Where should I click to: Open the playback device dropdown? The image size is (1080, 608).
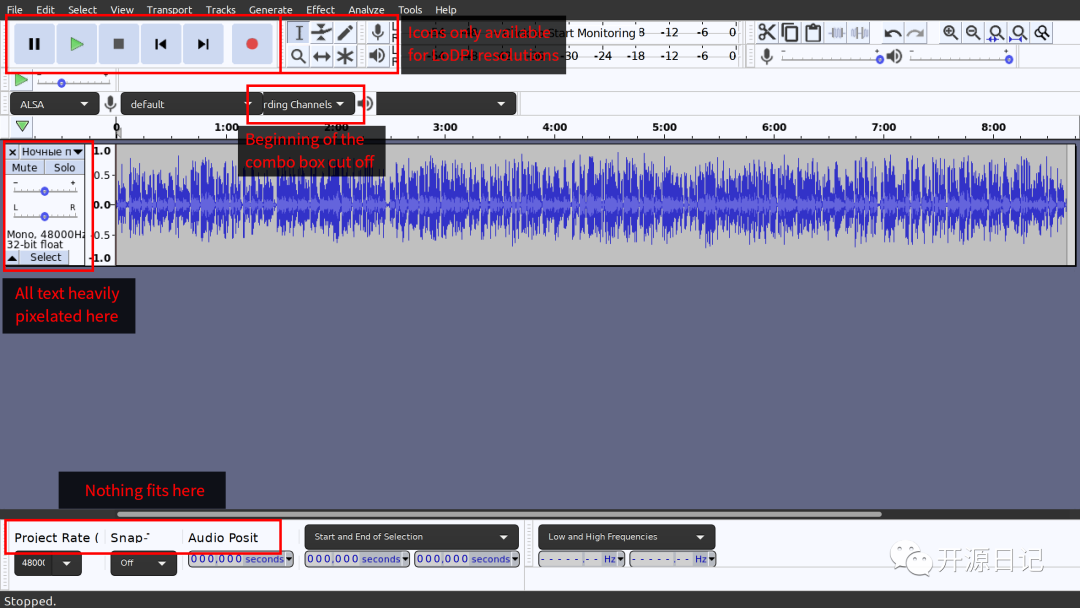tap(446, 104)
